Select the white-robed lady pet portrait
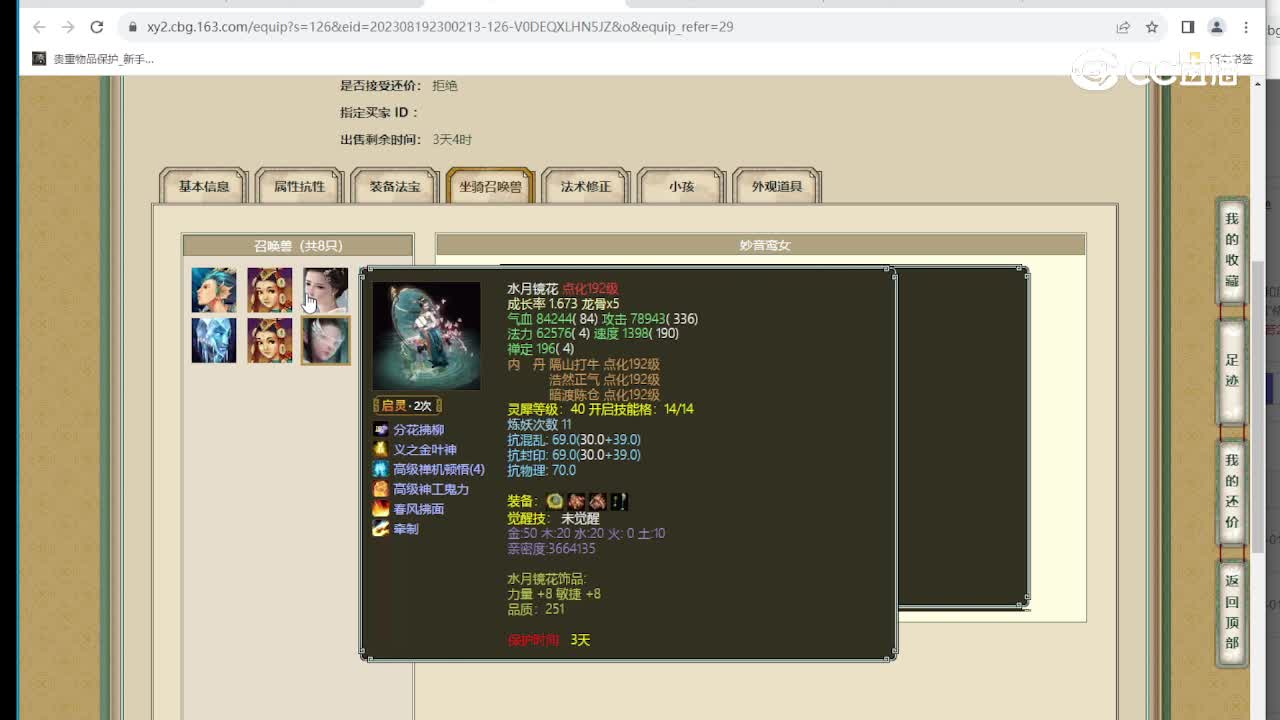 [326, 290]
